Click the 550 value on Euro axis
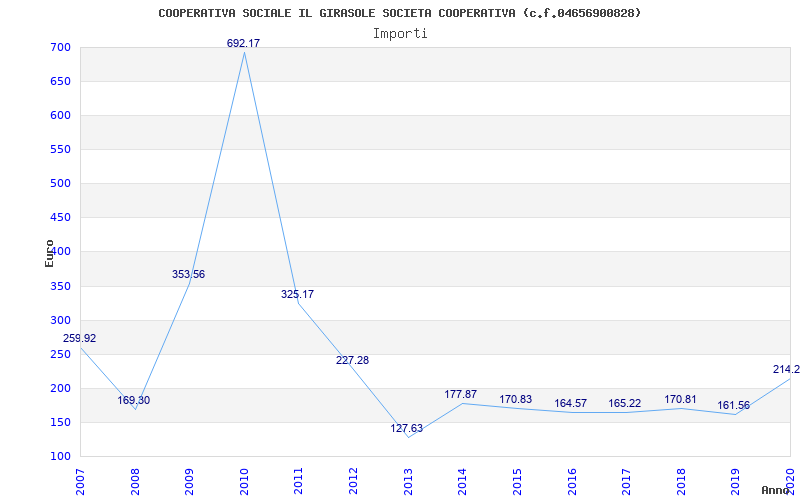 pos(60,149)
